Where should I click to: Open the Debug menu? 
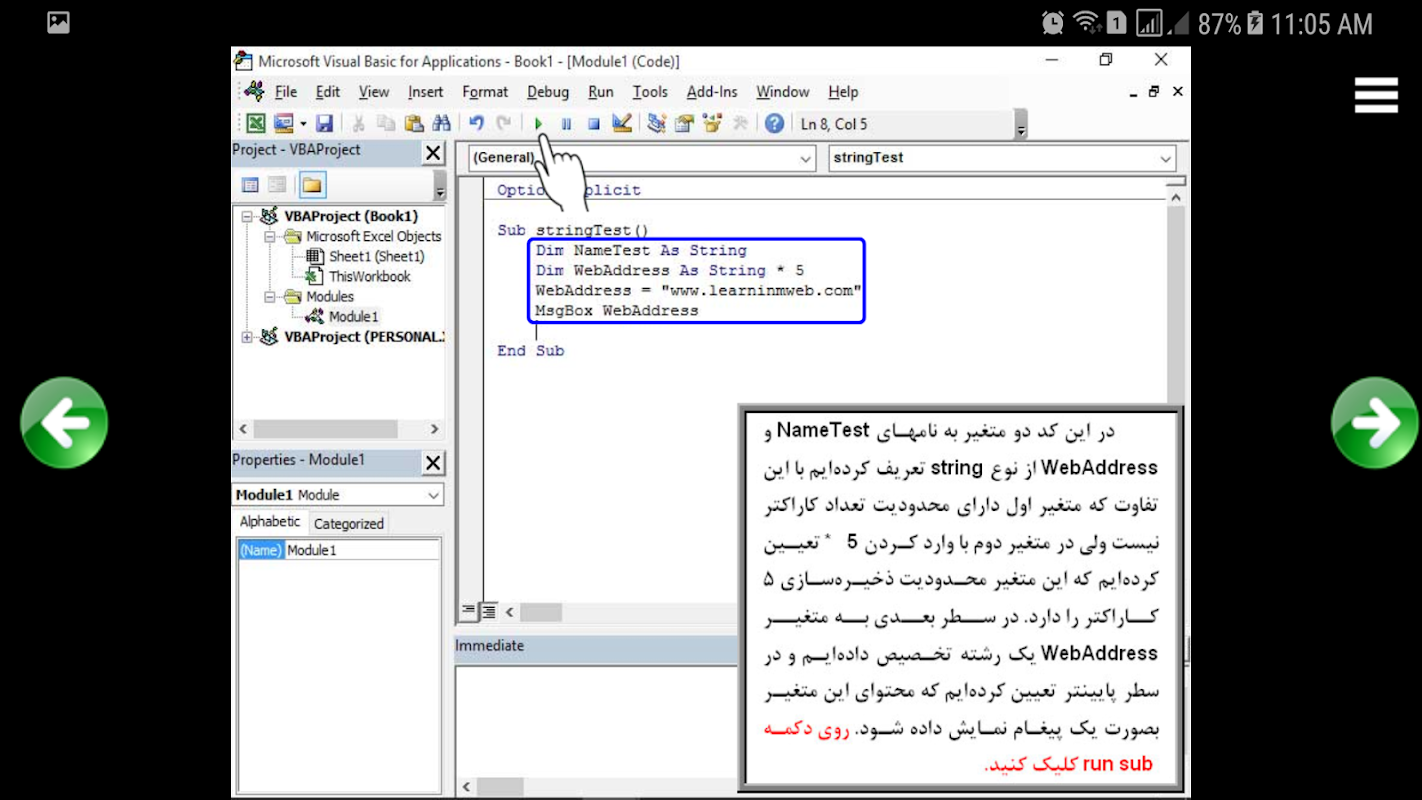click(x=548, y=92)
